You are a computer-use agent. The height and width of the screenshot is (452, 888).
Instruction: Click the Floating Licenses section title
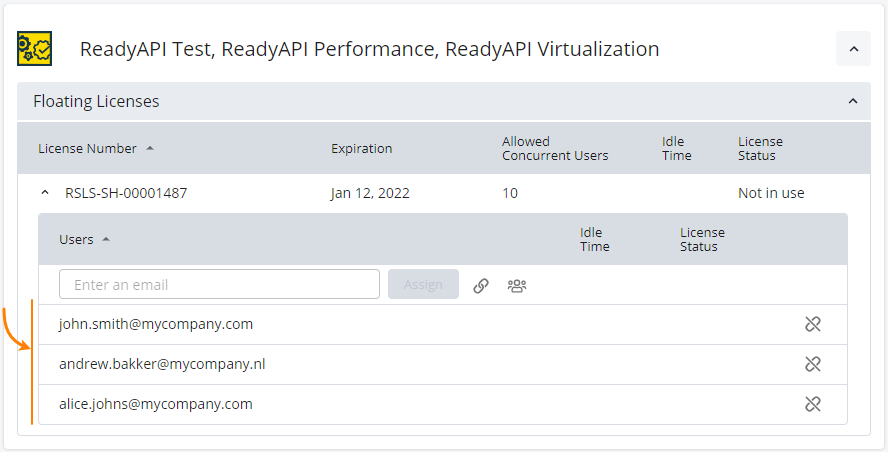(96, 102)
